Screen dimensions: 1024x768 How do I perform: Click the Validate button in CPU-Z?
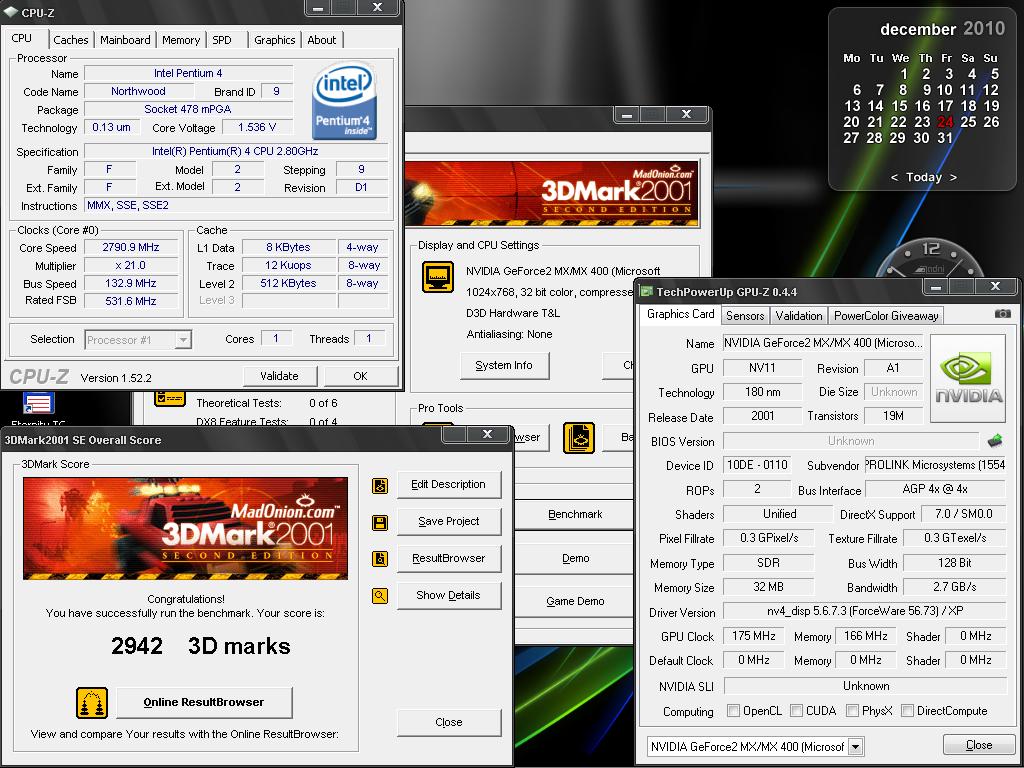(x=280, y=376)
